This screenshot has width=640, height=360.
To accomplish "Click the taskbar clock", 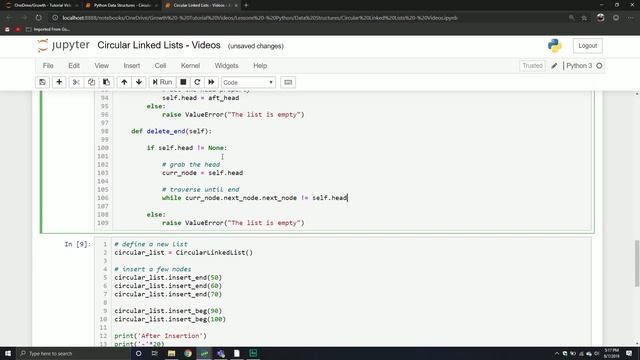I will [x=611, y=353].
